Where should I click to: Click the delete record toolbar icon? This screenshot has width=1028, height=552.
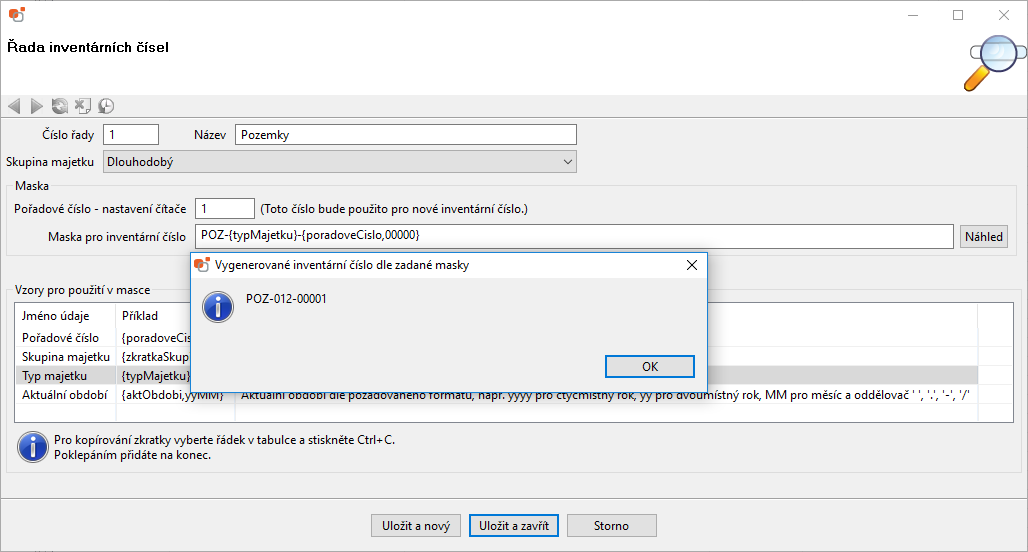pyautogui.click(x=83, y=106)
